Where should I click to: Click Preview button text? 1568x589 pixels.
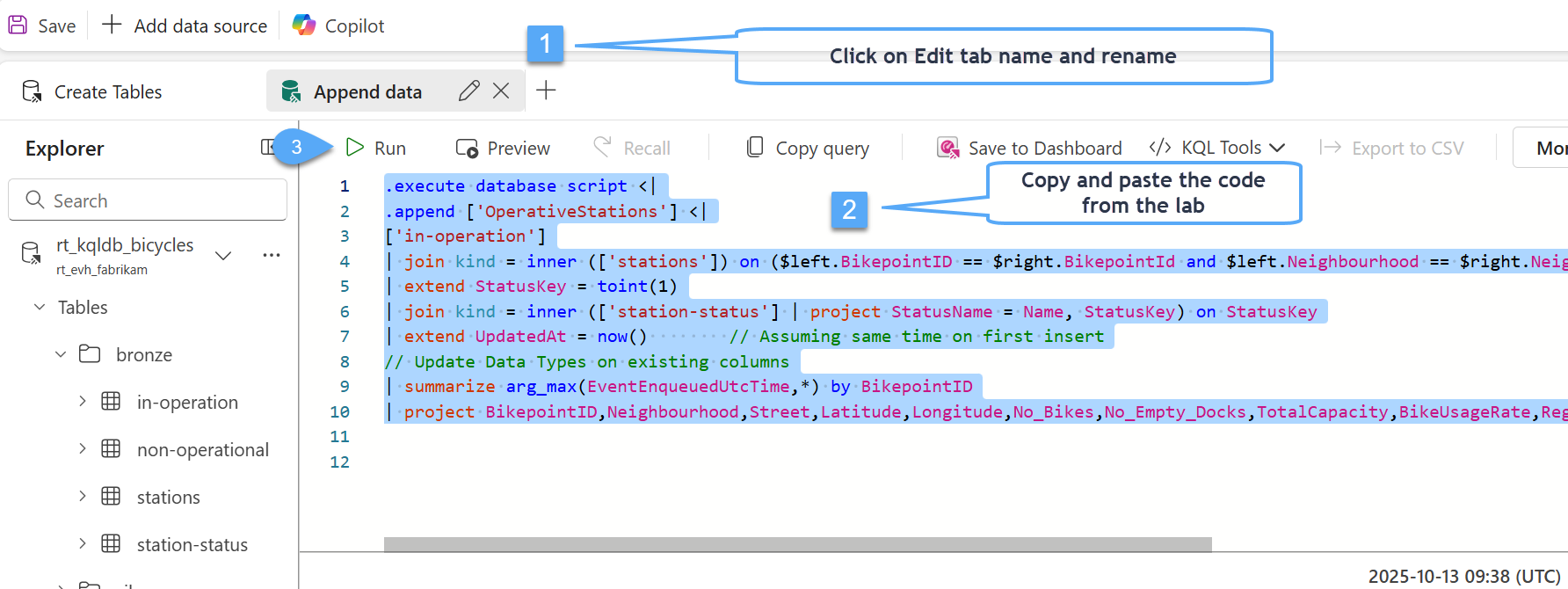(519, 149)
